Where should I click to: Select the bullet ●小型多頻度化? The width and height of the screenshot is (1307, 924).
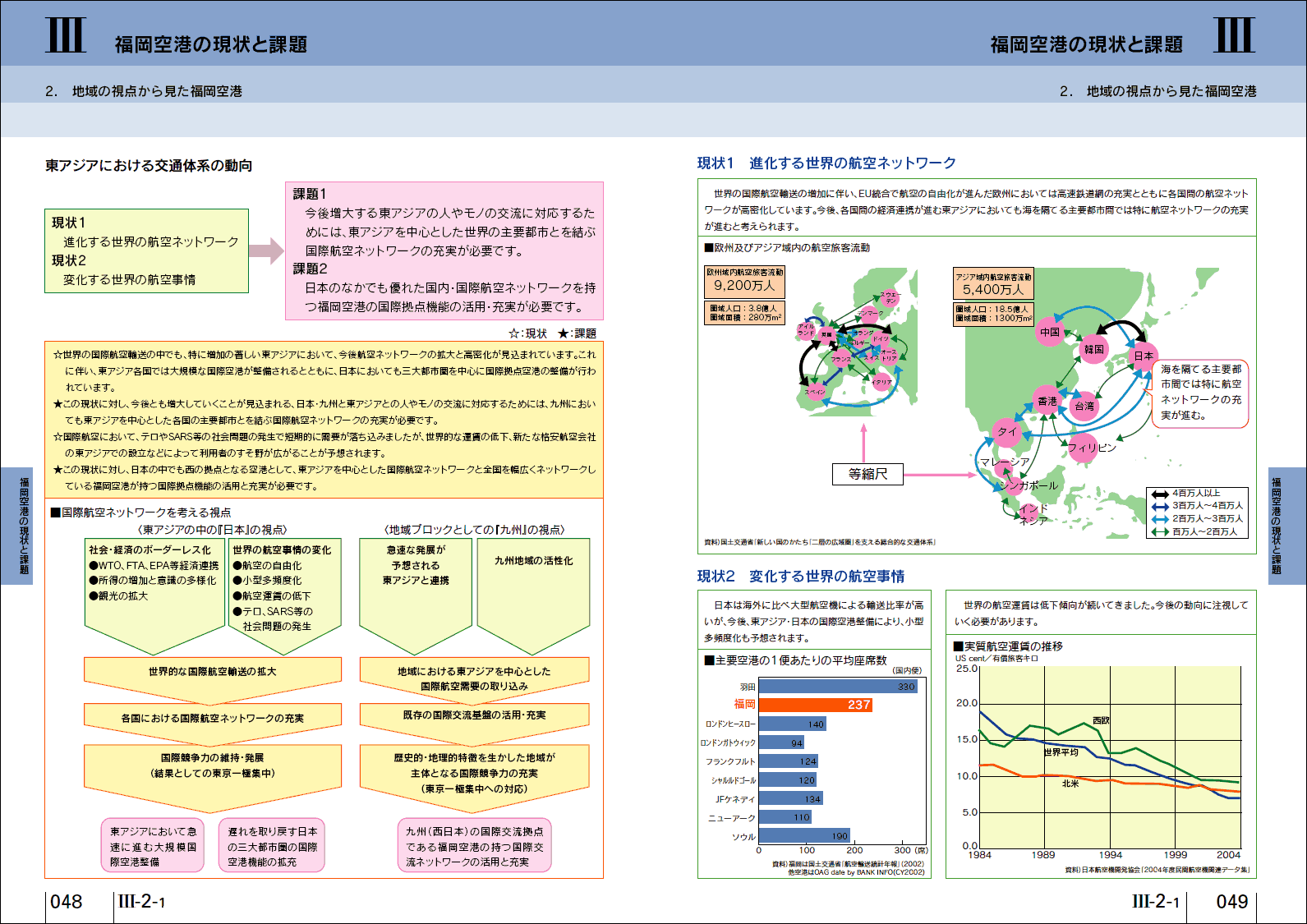click(x=267, y=581)
